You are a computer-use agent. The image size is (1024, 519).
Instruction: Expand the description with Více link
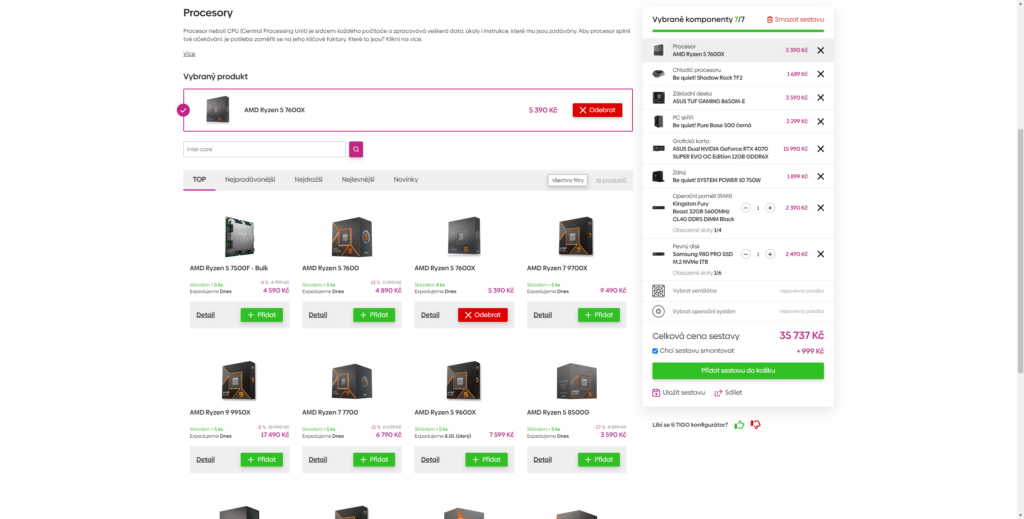tap(189, 54)
